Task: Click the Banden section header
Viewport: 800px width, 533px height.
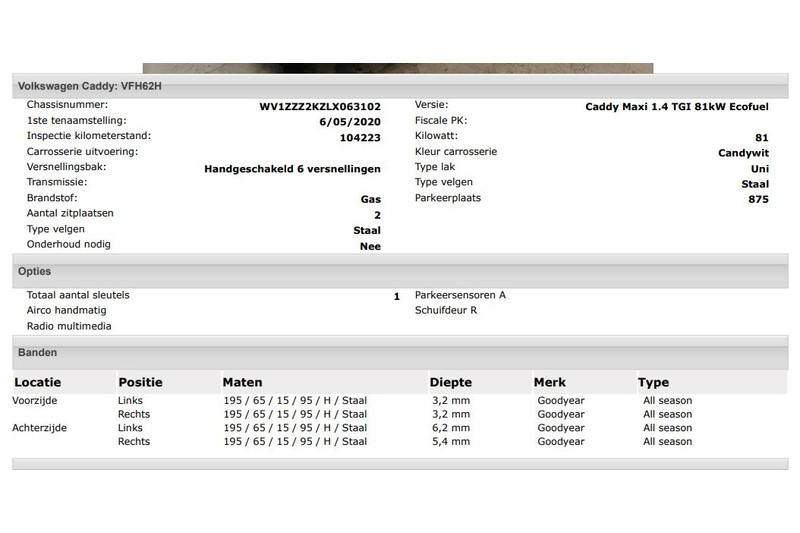Action: (x=38, y=353)
